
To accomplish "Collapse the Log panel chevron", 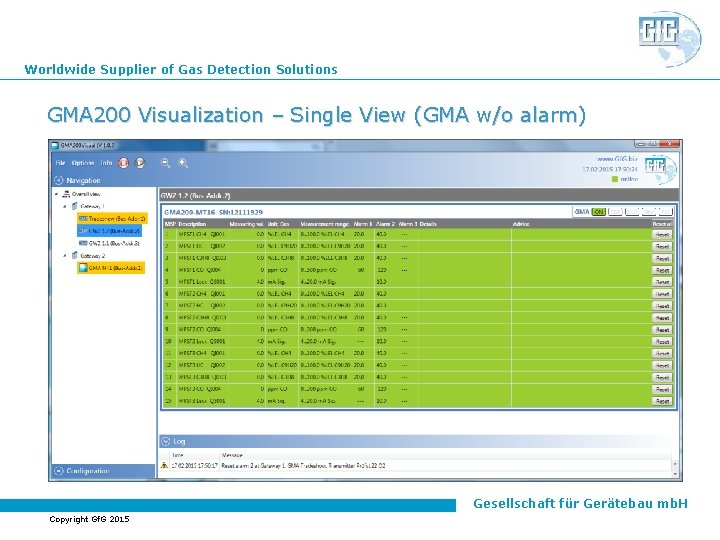I will point(166,441).
